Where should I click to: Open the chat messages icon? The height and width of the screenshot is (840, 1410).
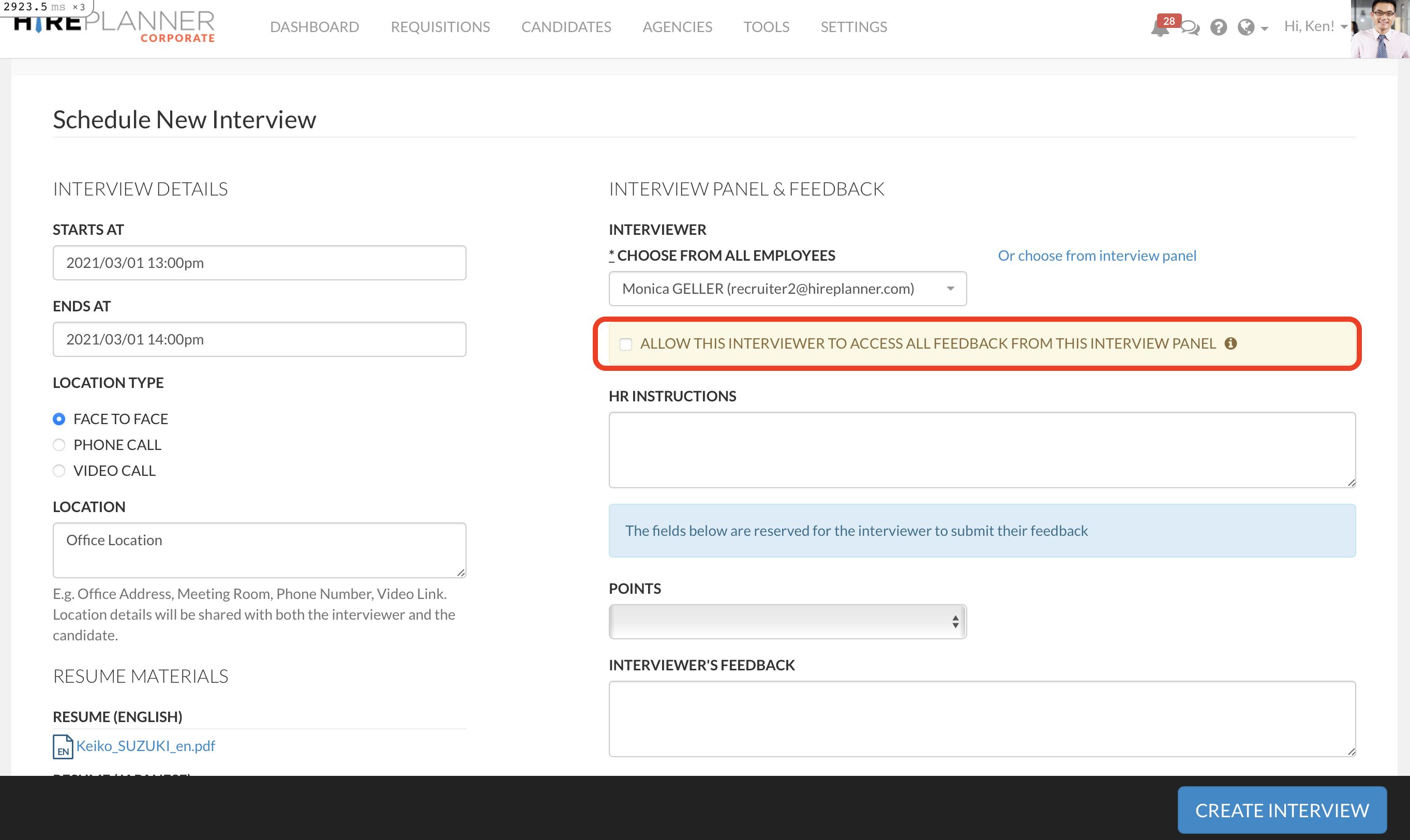tap(1190, 28)
